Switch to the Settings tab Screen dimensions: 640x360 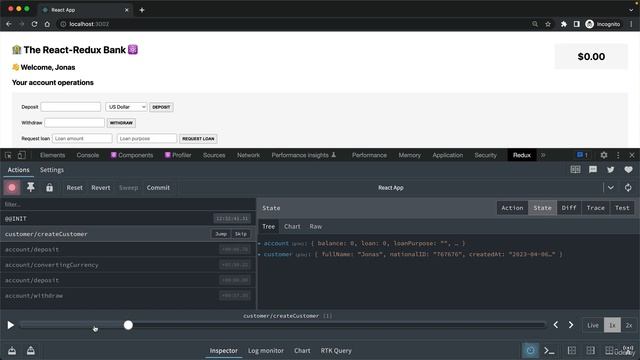(x=52, y=170)
